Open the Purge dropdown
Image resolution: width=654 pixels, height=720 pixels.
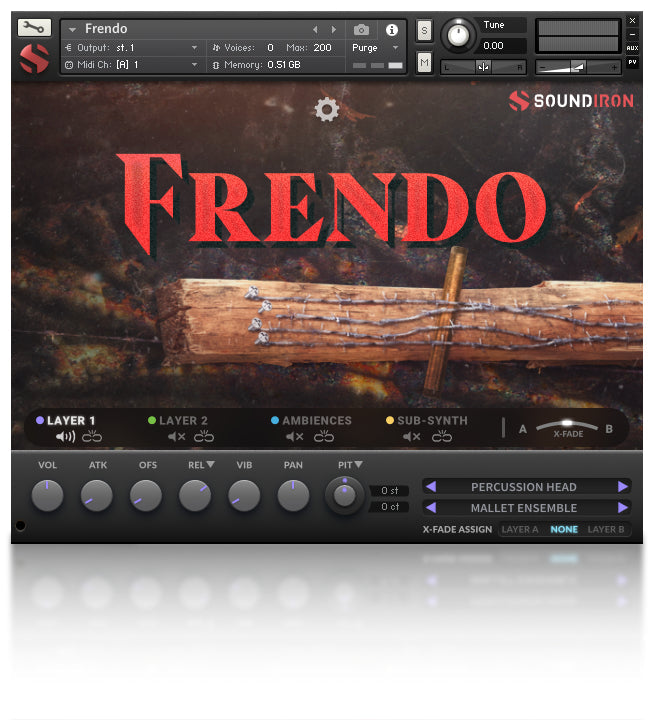click(375, 47)
